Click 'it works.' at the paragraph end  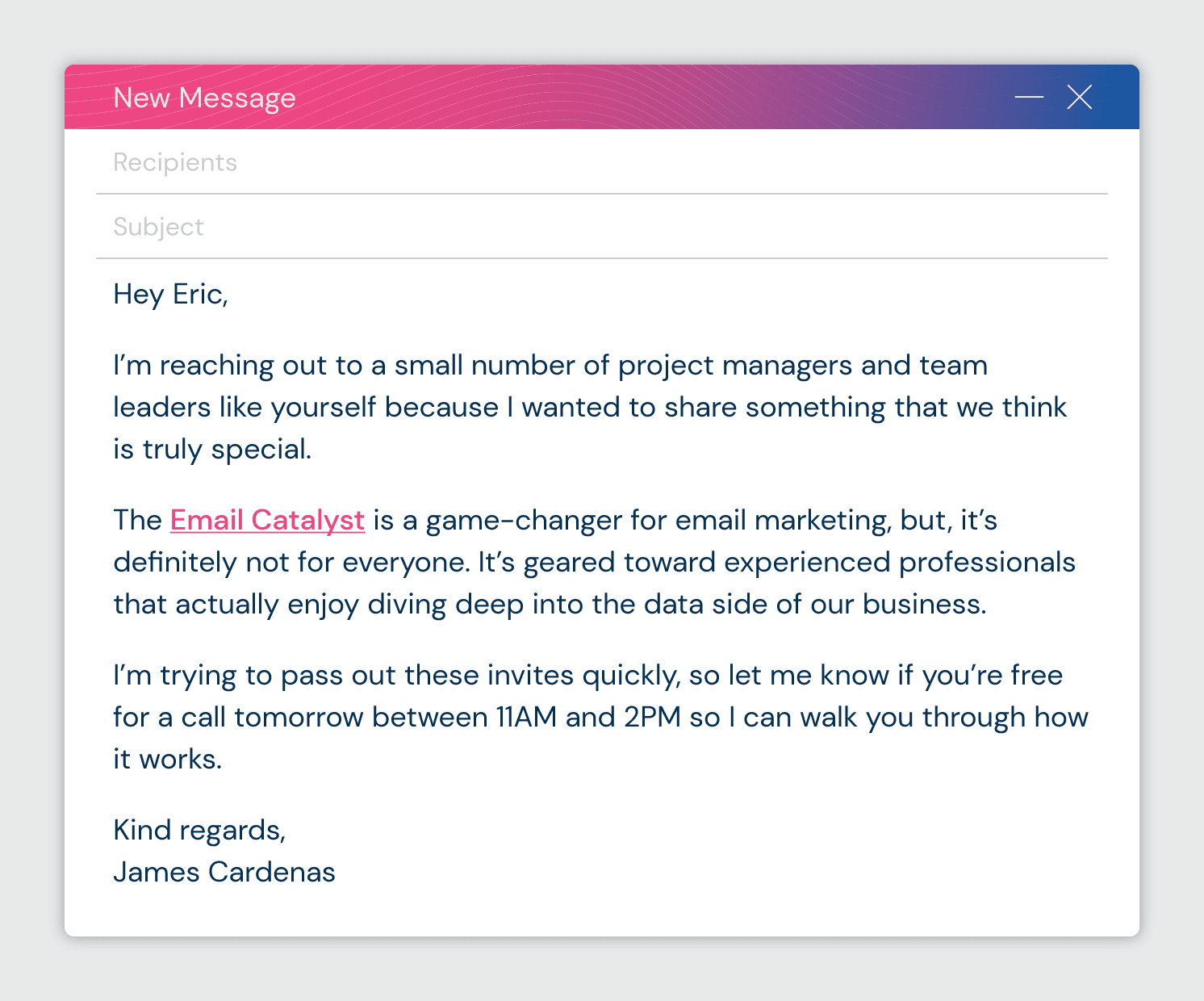click(x=167, y=760)
